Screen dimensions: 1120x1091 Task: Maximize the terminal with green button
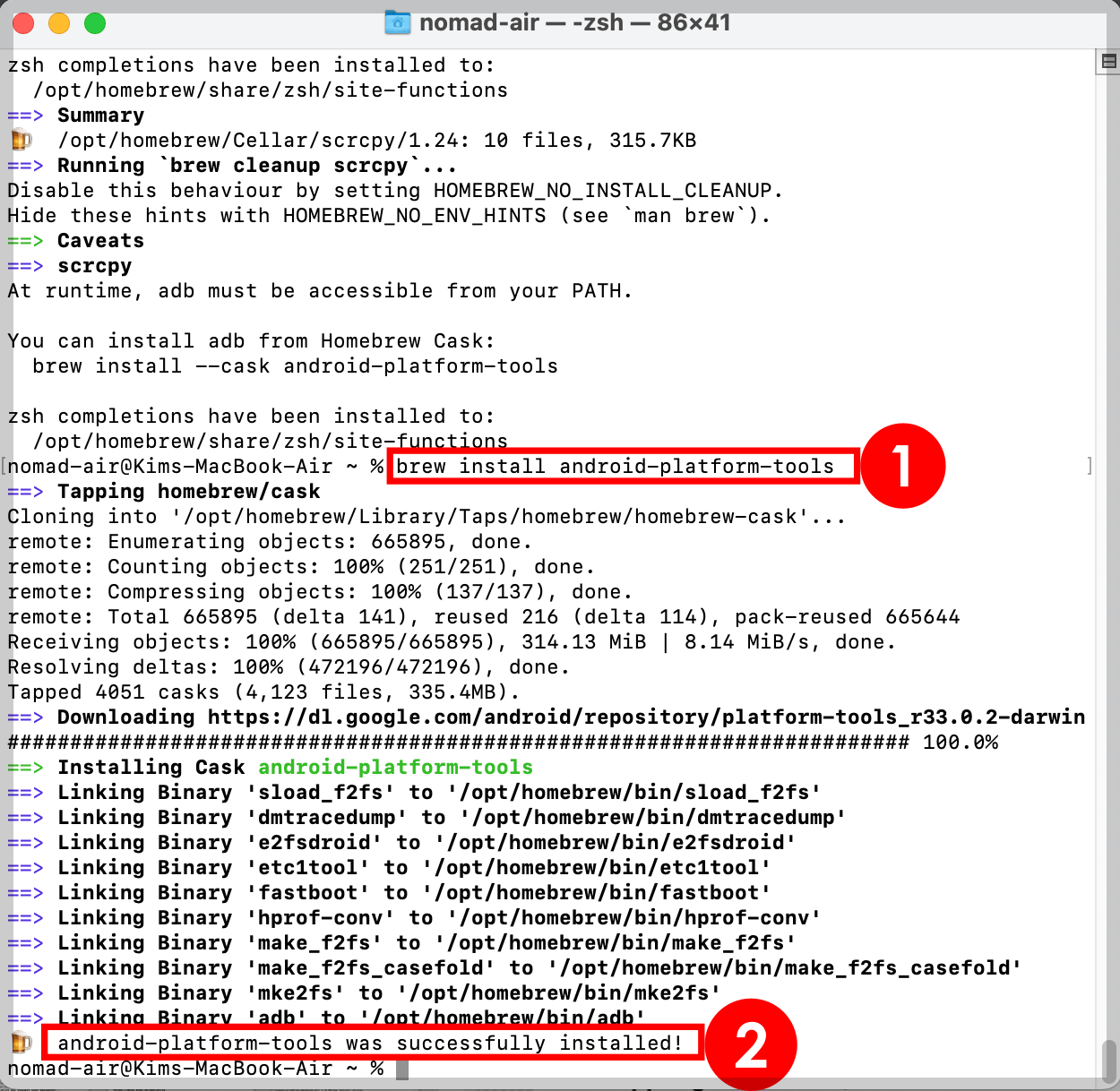point(95,23)
